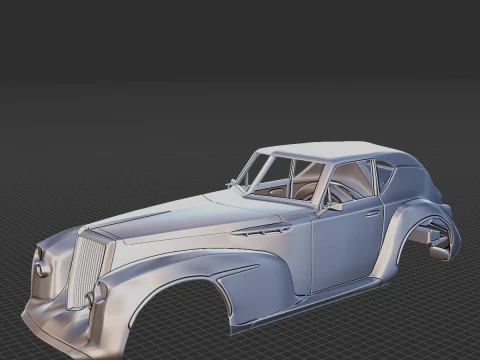The image size is (480, 360).
Task: Click the driver door handle on the car model
Action: (373, 213)
